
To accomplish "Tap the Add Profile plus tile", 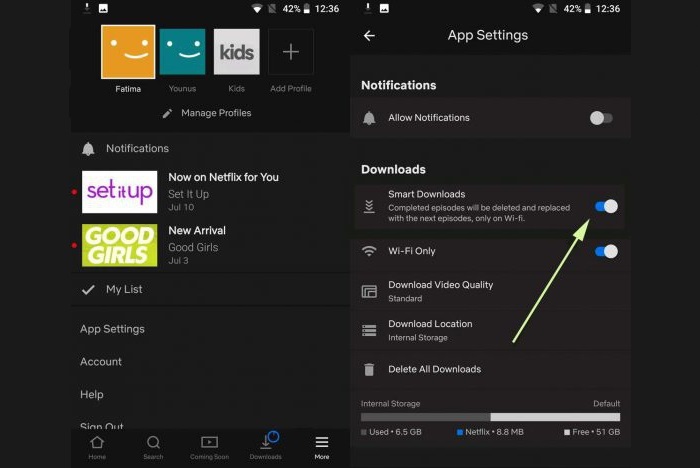I will tap(291, 52).
